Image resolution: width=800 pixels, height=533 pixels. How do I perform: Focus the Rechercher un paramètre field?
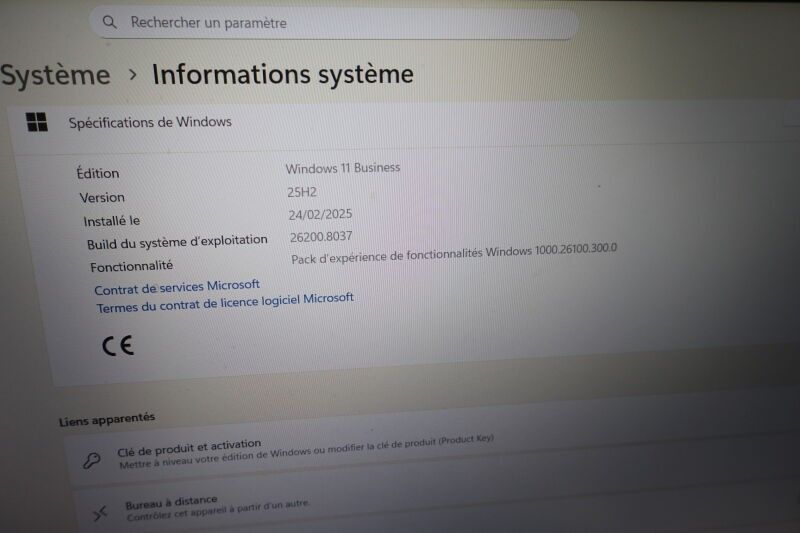(x=334, y=23)
